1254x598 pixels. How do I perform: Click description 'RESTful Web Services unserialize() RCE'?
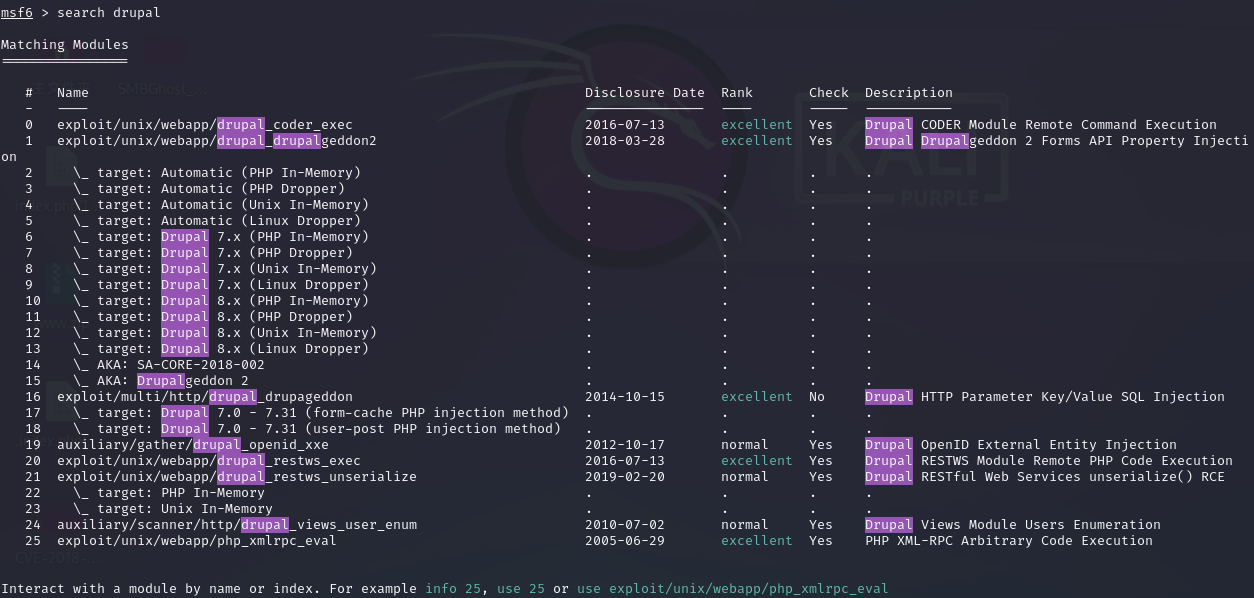(x=1073, y=477)
